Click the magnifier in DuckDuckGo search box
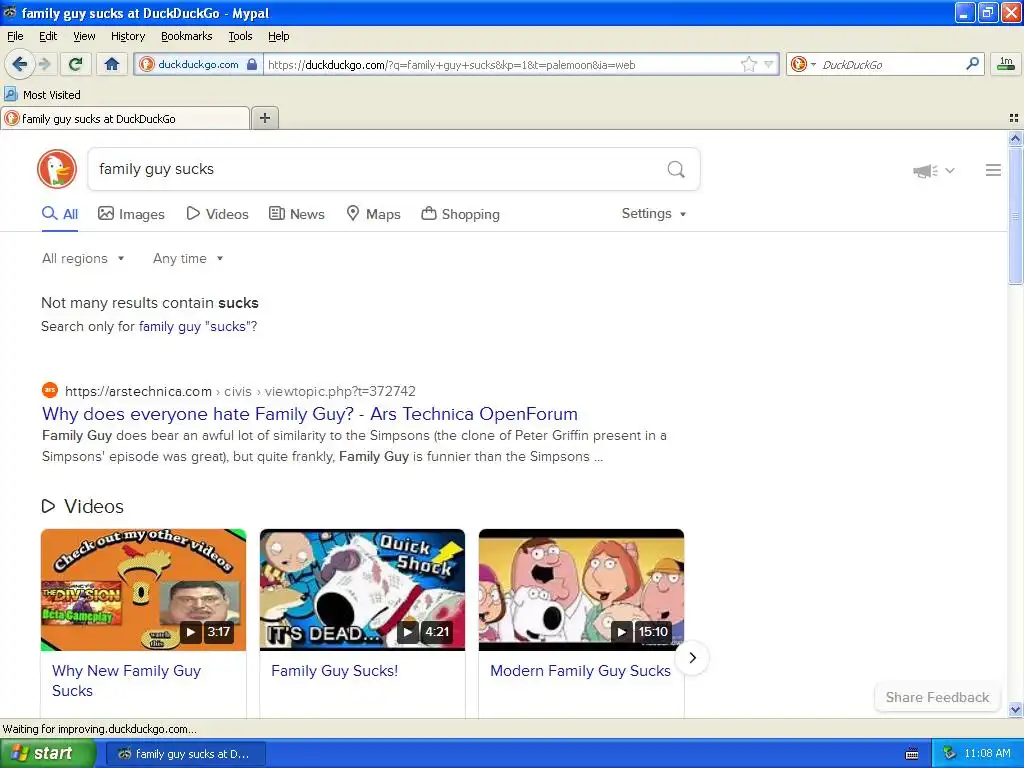Viewport: 1024px width, 768px height. (676, 170)
